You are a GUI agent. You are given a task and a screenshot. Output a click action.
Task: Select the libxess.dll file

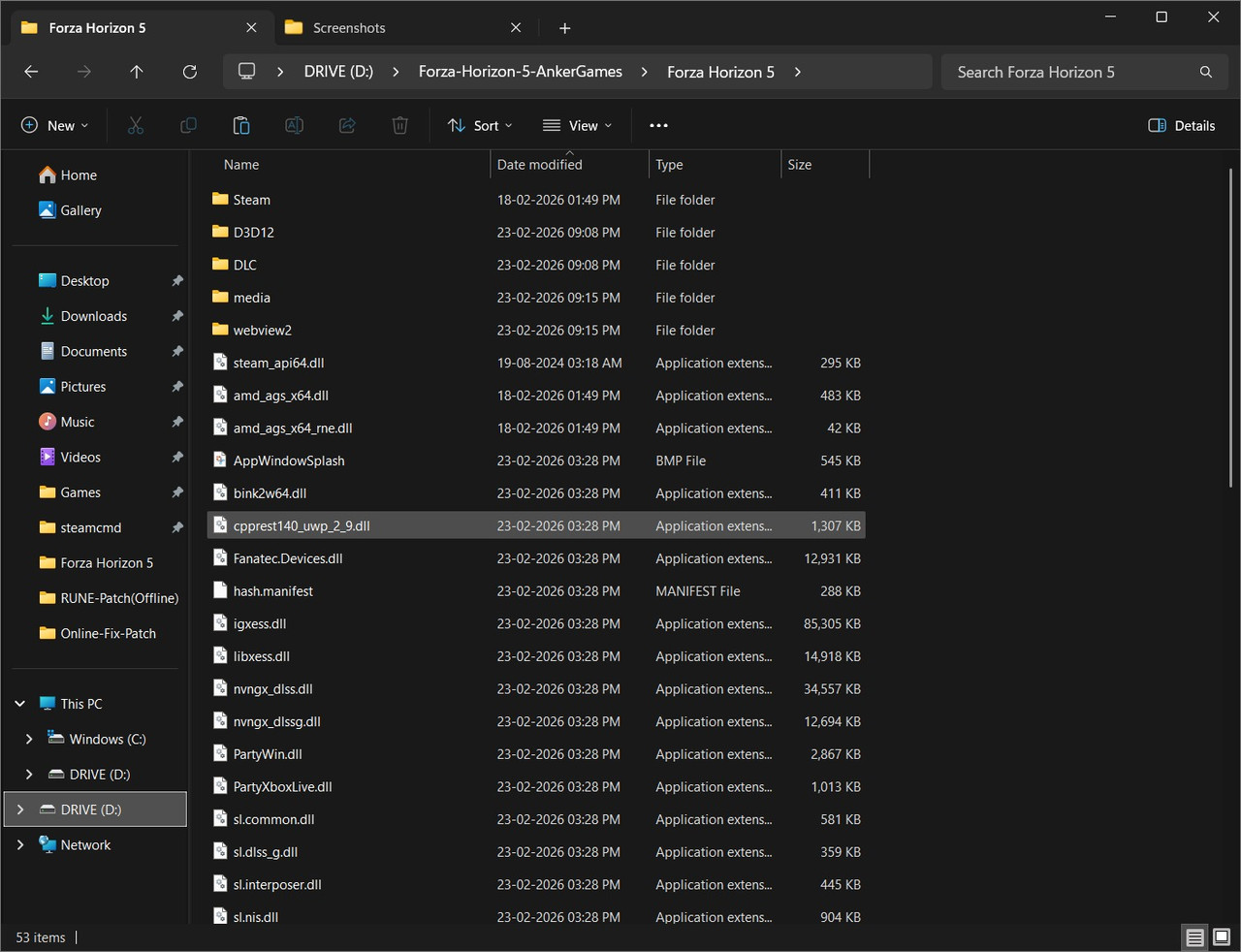coord(536,656)
